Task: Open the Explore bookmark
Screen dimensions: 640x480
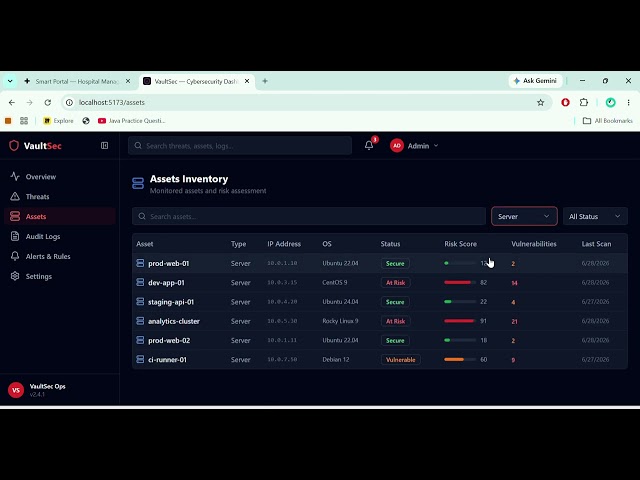Action: (58, 121)
